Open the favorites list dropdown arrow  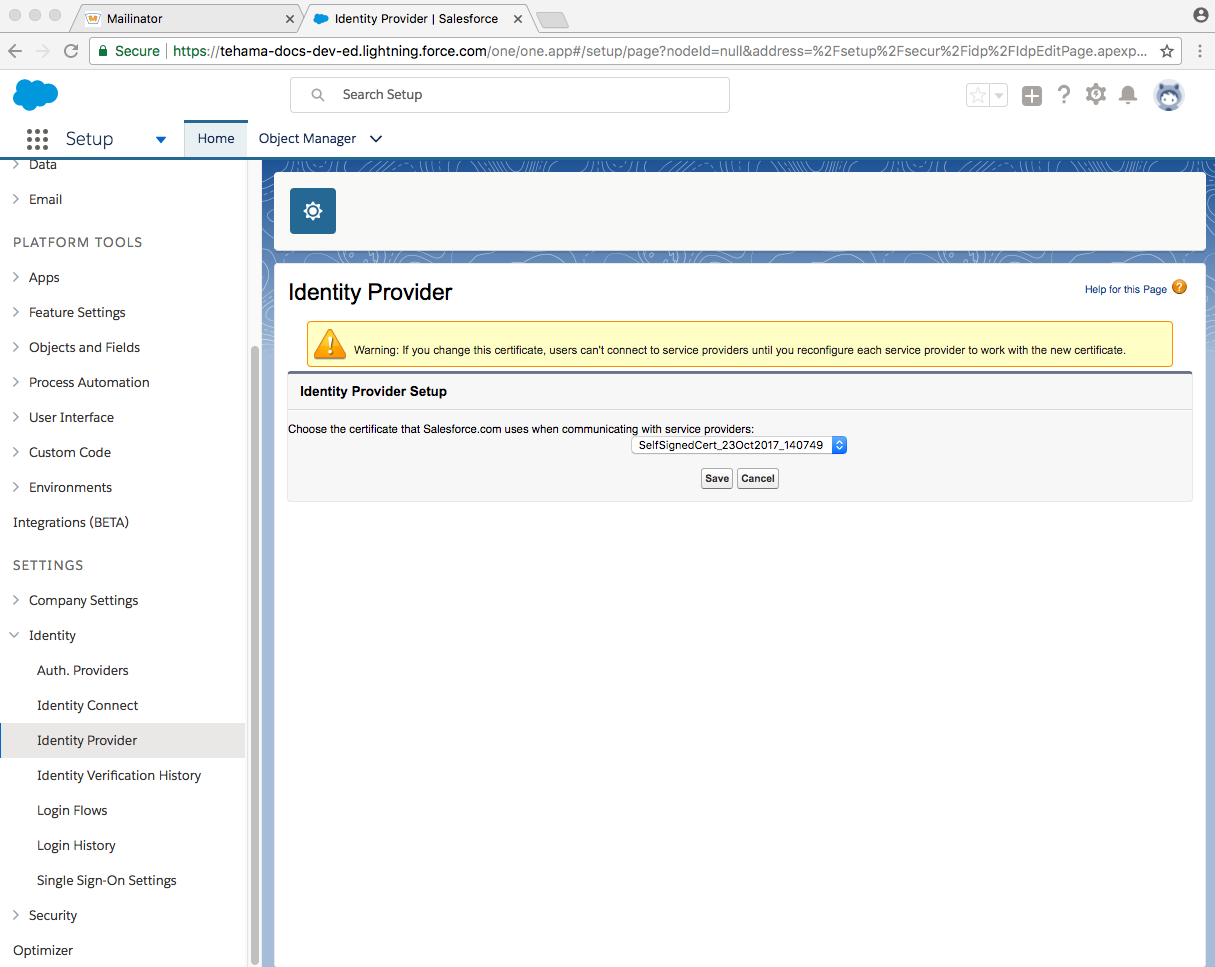pyautogui.click(x=998, y=95)
